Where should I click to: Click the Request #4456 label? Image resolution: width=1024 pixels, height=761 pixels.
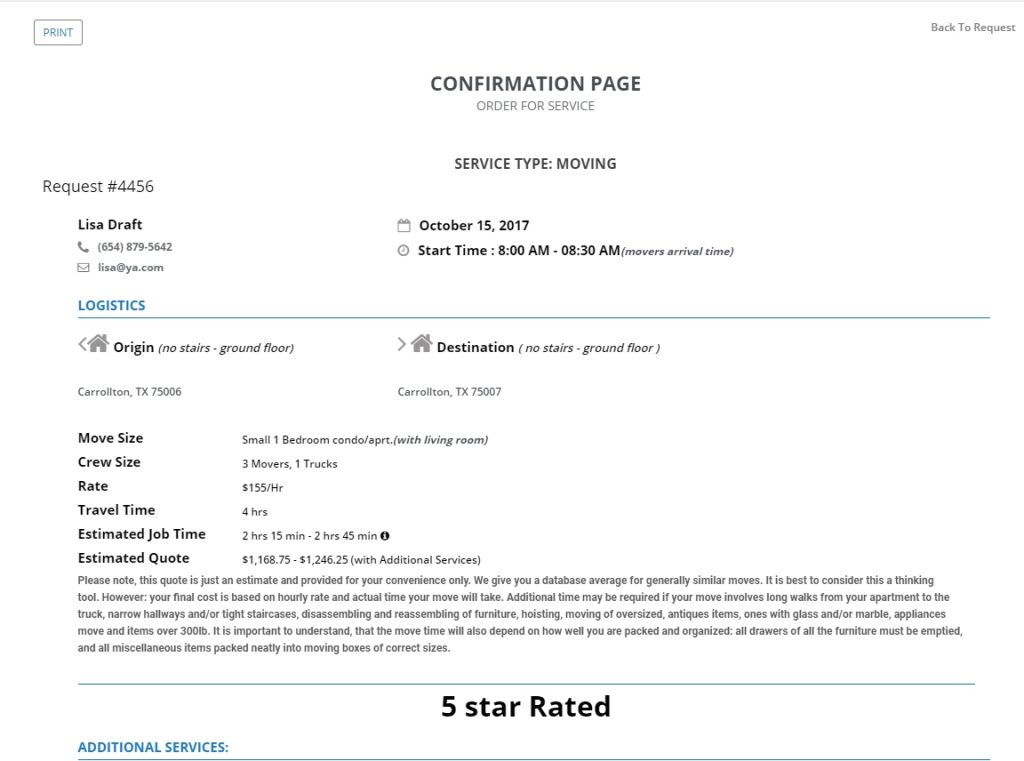click(x=98, y=187)
